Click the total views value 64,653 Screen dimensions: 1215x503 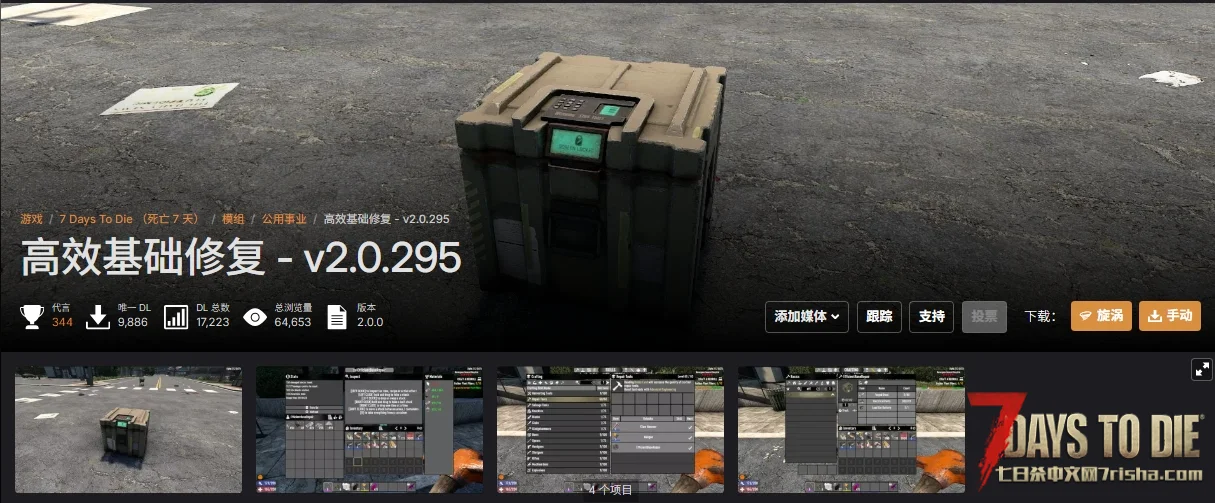tap(293, 323)
